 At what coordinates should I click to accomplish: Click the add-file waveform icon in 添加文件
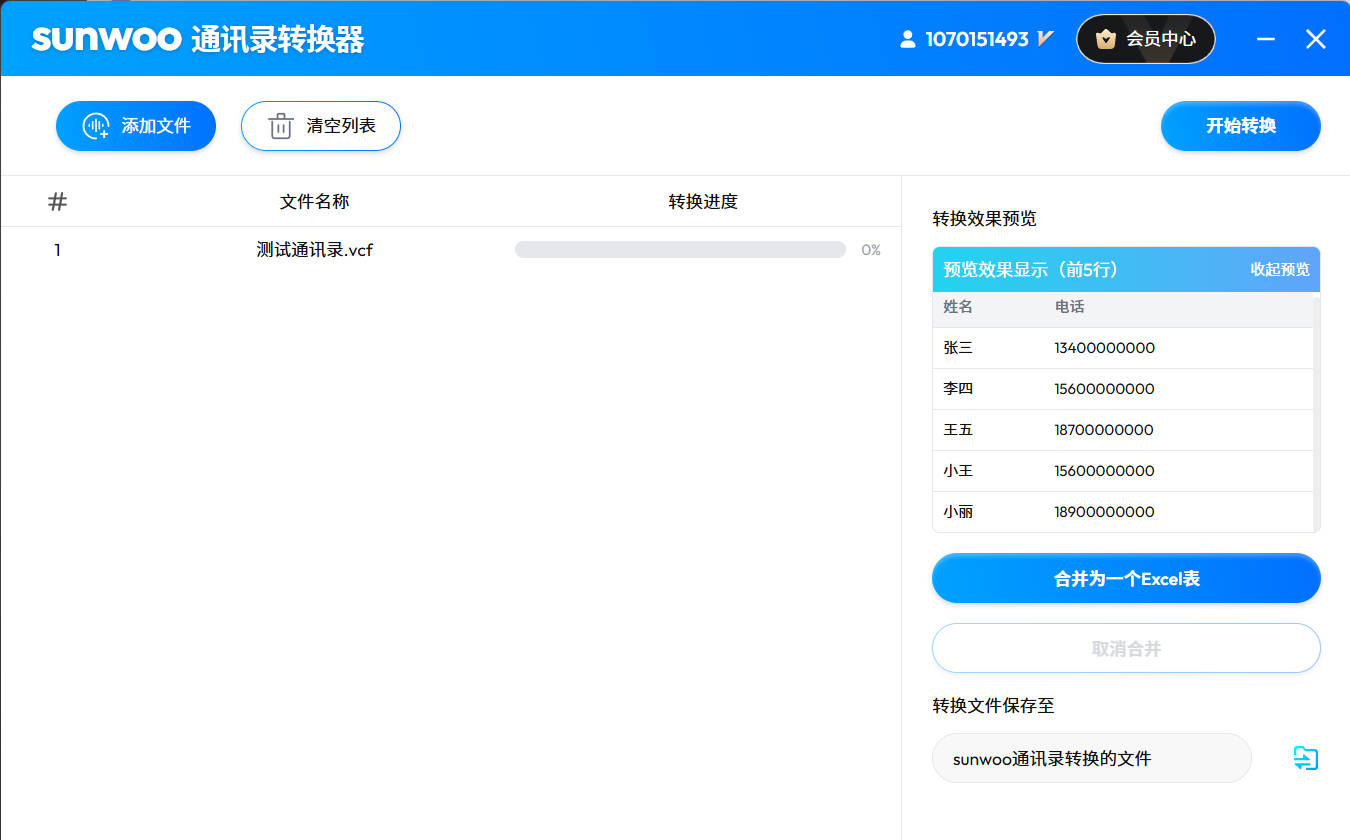point(96,126)
